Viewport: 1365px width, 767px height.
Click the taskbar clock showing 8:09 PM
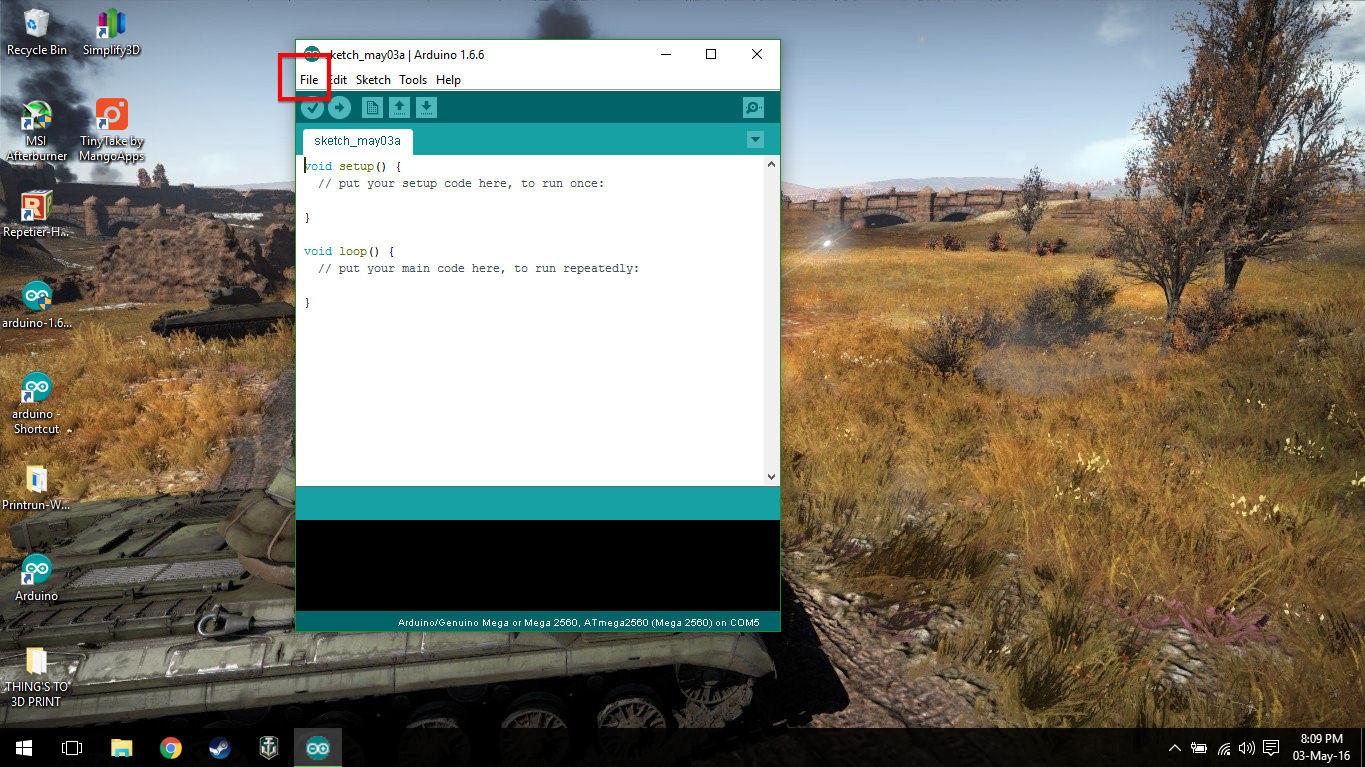point(1321,747)
